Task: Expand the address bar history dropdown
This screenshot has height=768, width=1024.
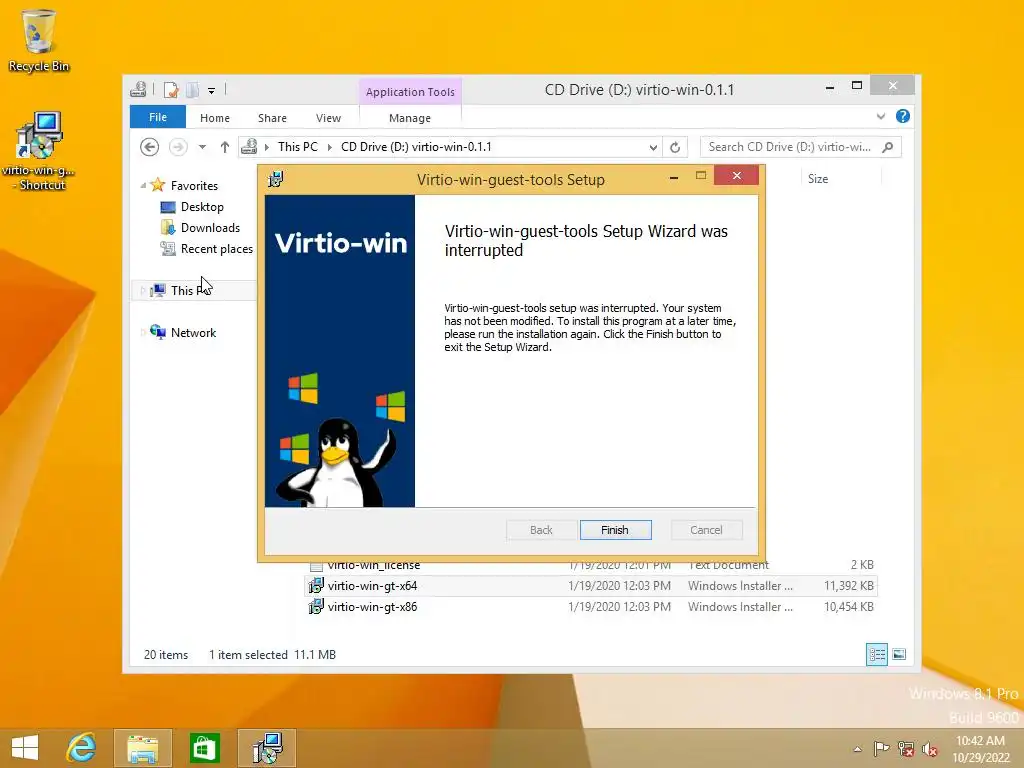Action: pyautogui.click(x=652, y=148)
